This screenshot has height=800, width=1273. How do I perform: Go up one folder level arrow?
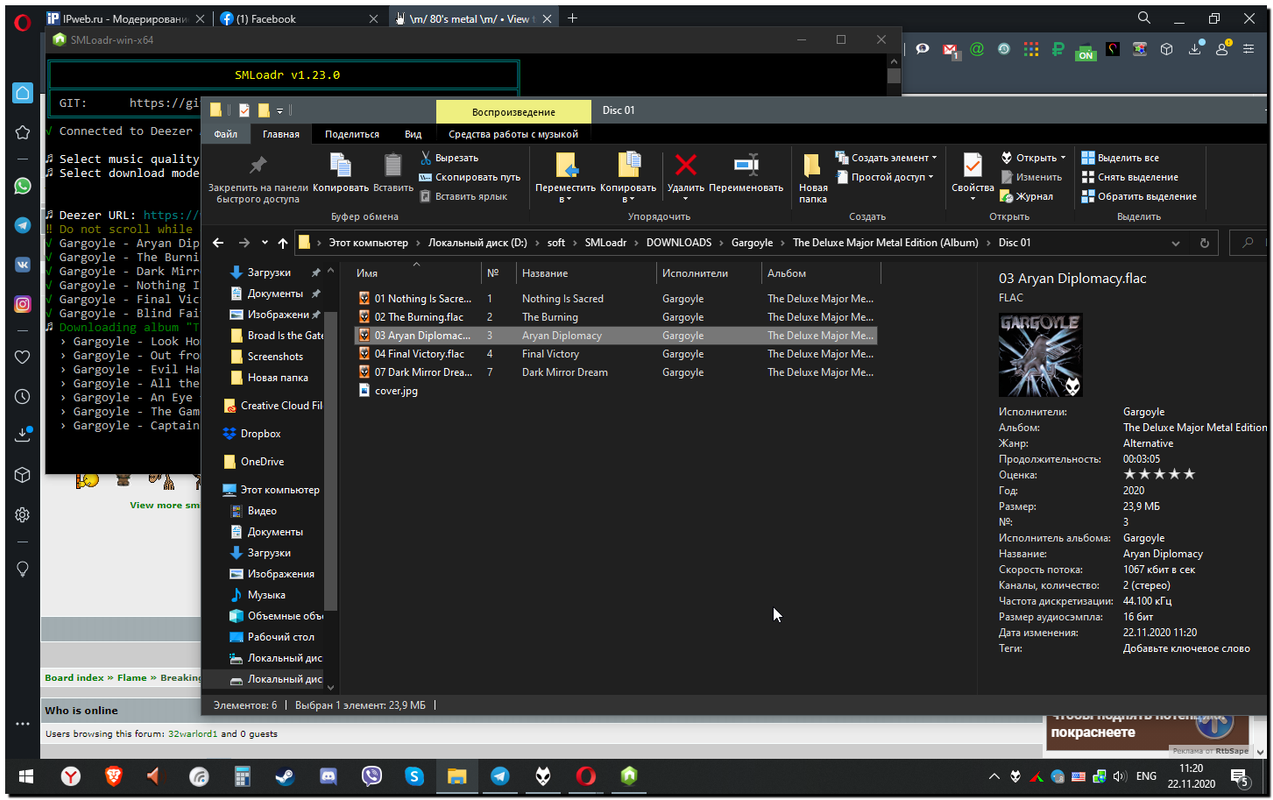point(282,242)
